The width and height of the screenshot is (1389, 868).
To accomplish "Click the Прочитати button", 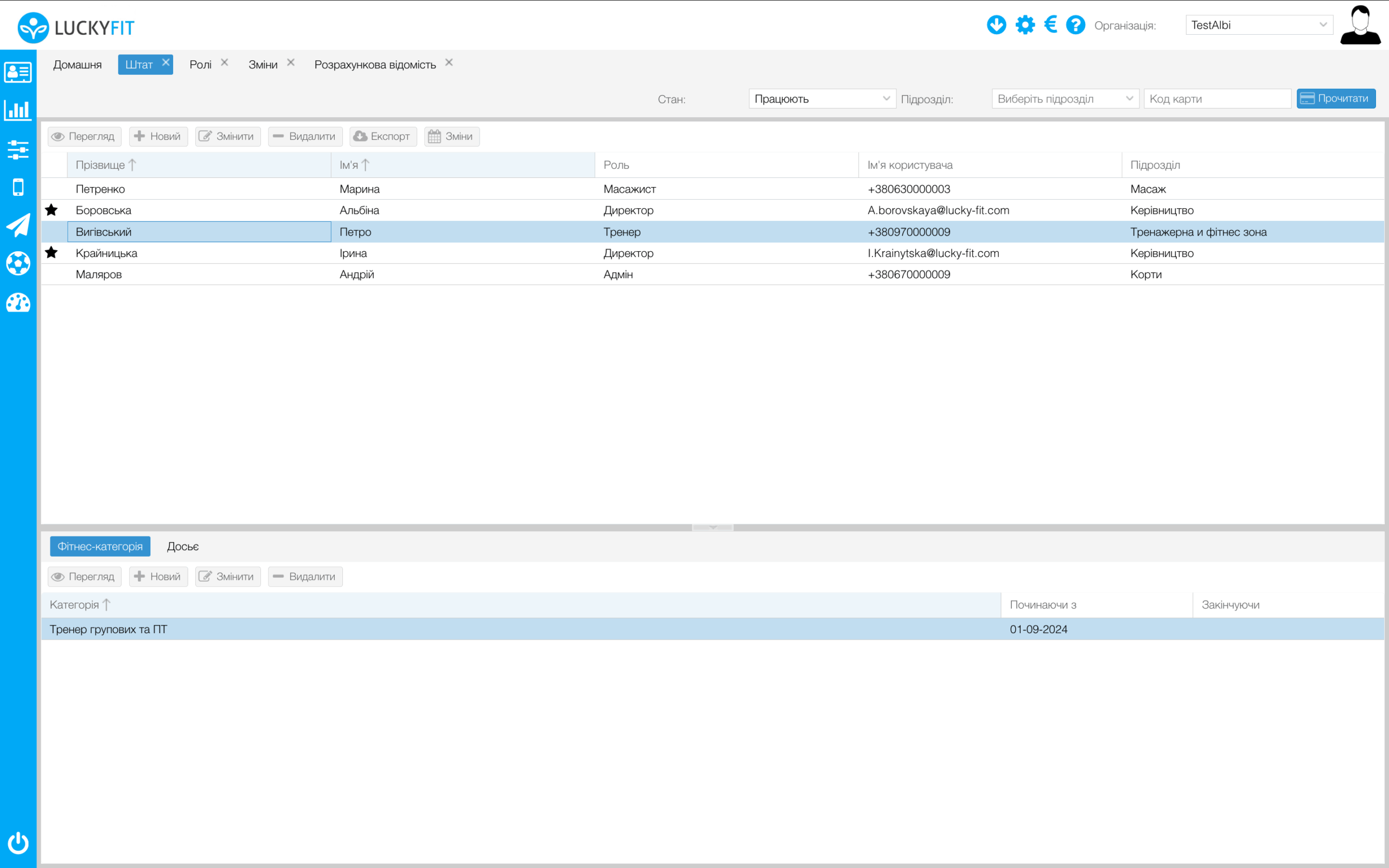I will click(x=1336, y=99).
